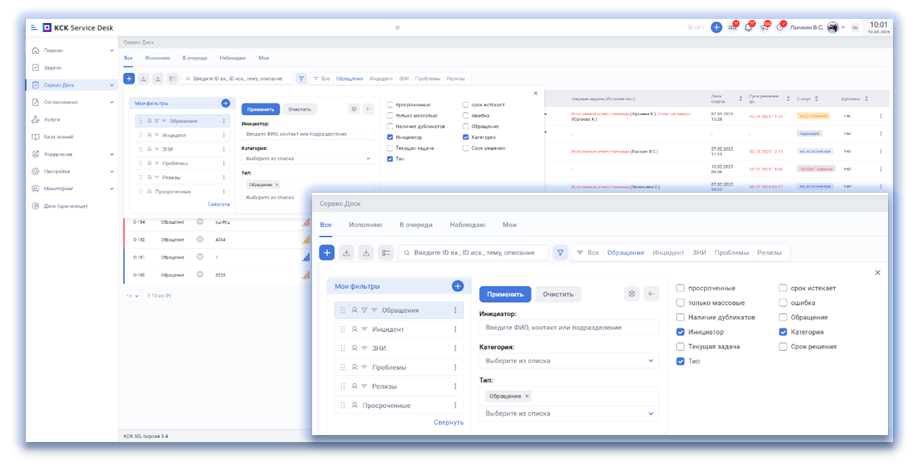Open kebab menu of Релизы filter in inset
Screen dimensions: 918x474
pos(455,386)
